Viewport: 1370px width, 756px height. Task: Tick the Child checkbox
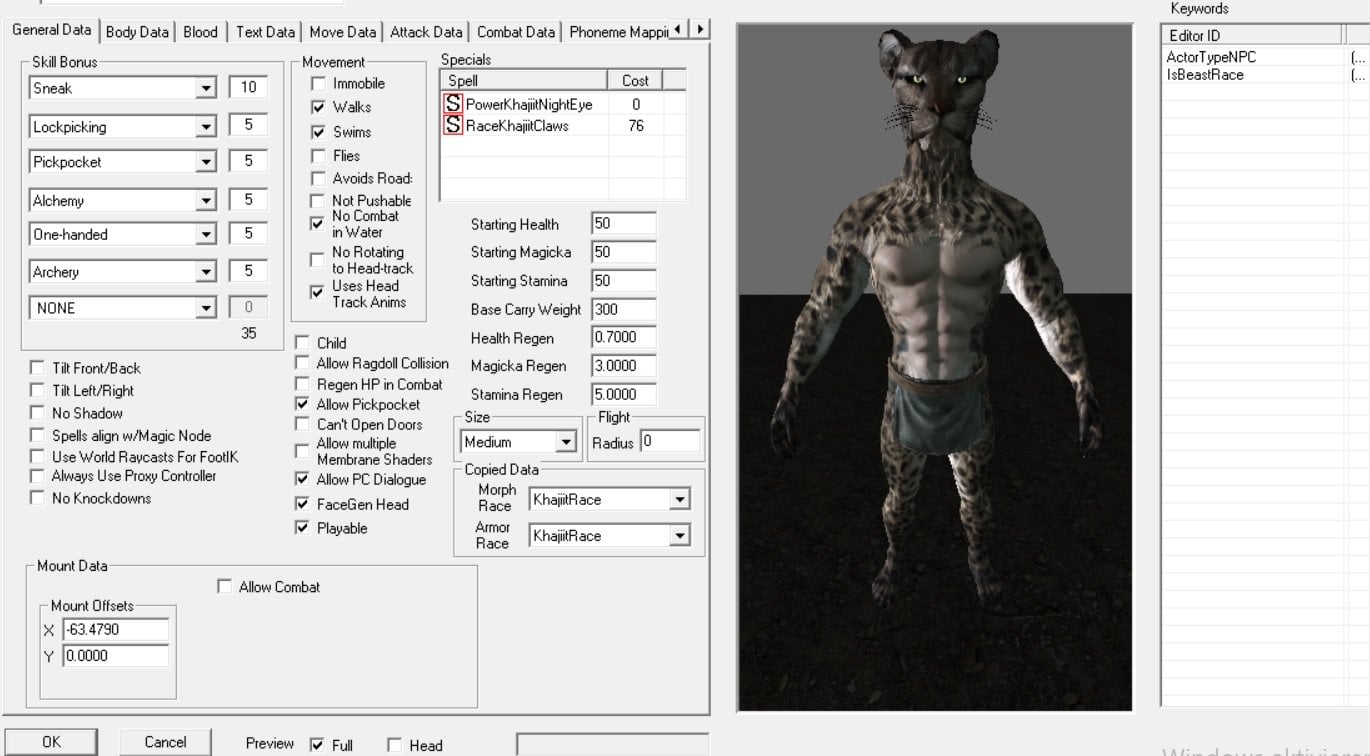coord(302,343)
